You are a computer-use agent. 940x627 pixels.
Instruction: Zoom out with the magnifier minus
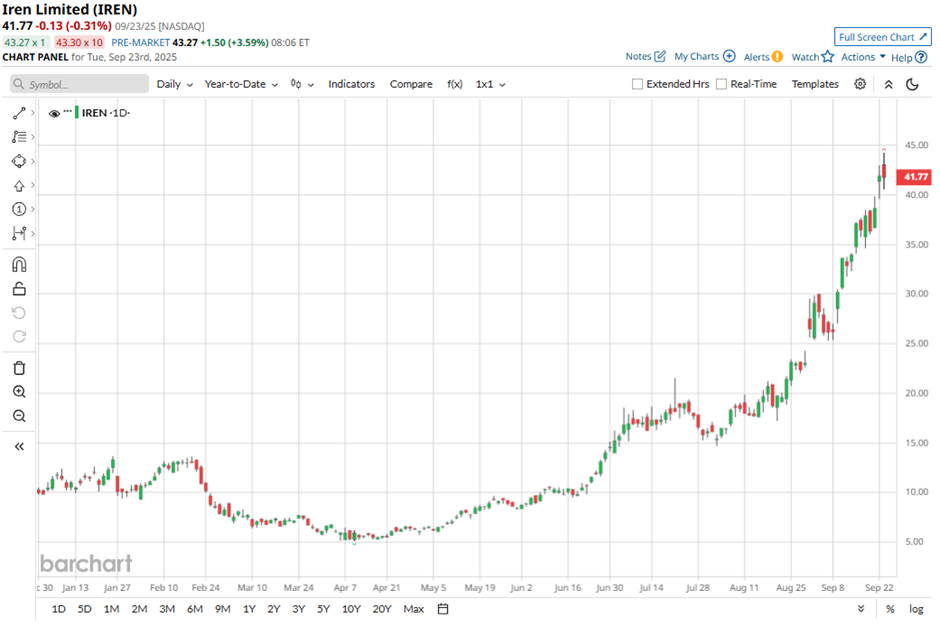(19, 416)
